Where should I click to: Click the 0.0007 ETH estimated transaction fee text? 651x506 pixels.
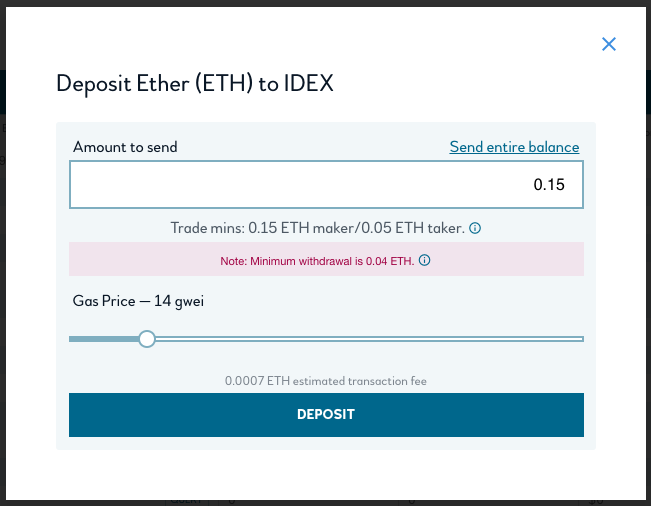(326, 381)
